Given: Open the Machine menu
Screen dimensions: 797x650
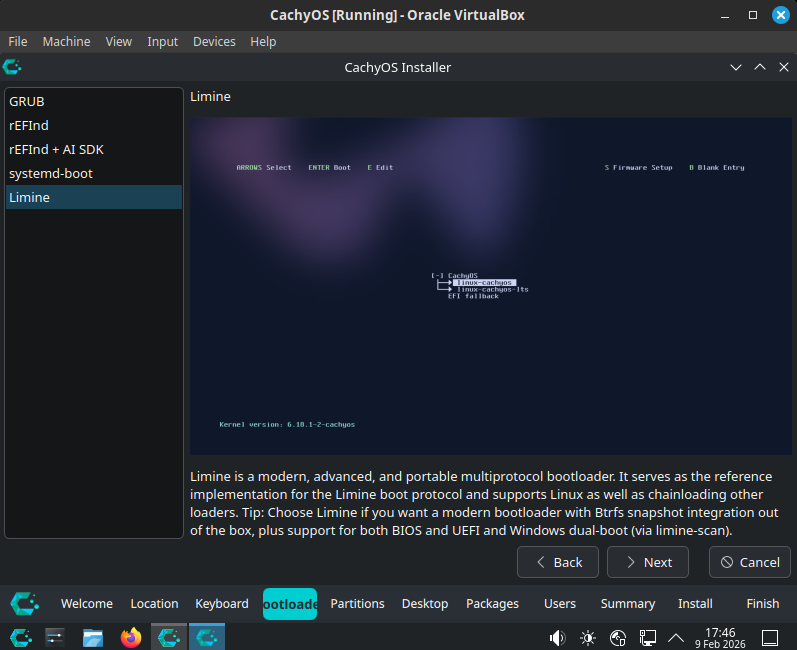Looking at the screenshot, I should point(66,41).
